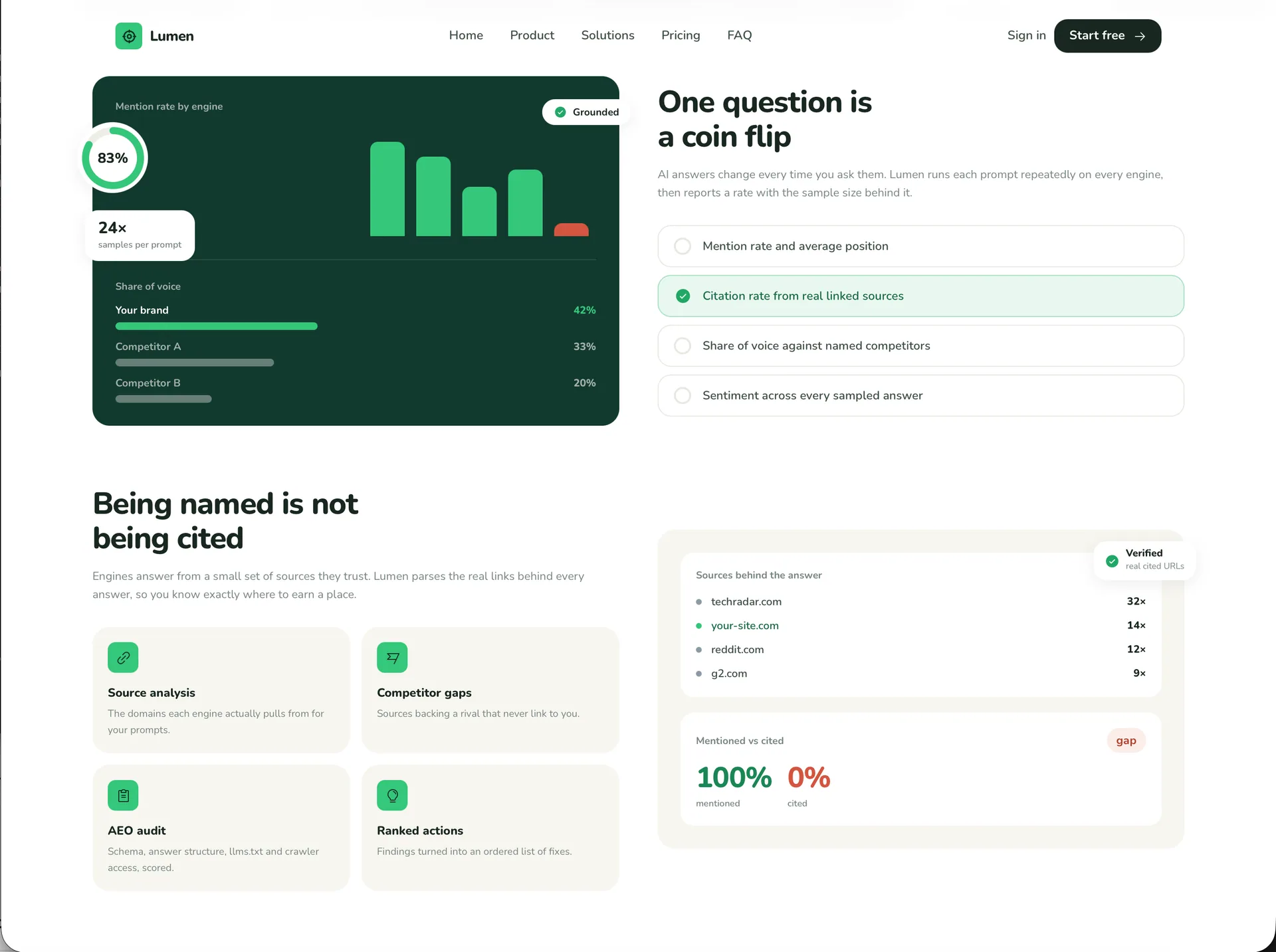Image resolution: width=1276 pixels, height=952 pixels.
Task: Click the 24× samples per prompt card
Action: 140,236
